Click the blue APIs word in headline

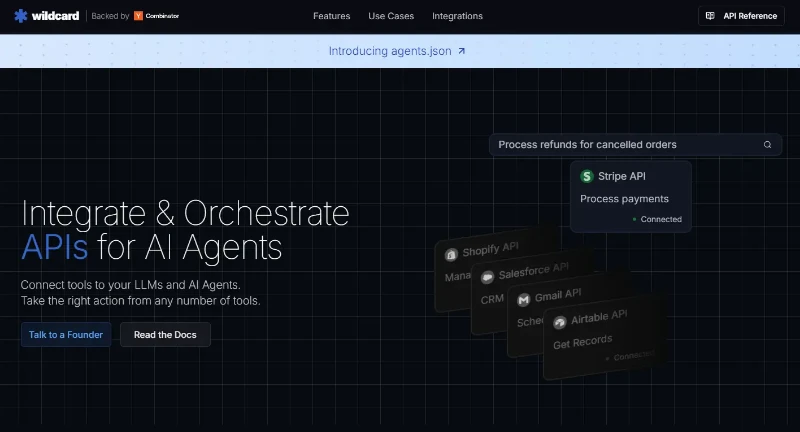coord(55,247)
